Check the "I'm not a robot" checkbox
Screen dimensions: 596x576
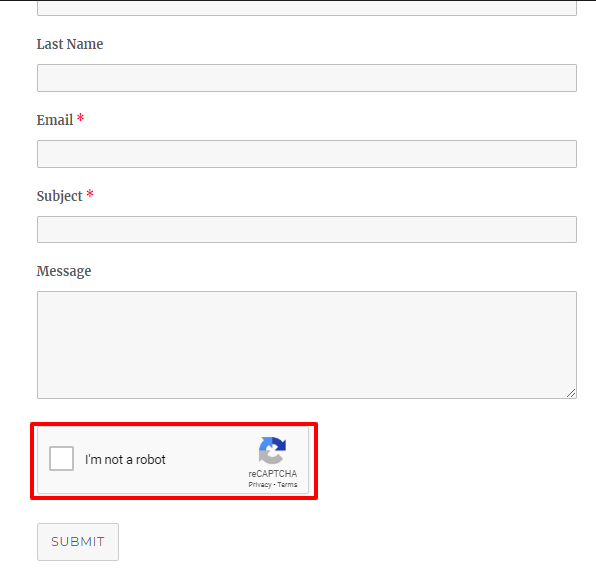pos(61,458)
